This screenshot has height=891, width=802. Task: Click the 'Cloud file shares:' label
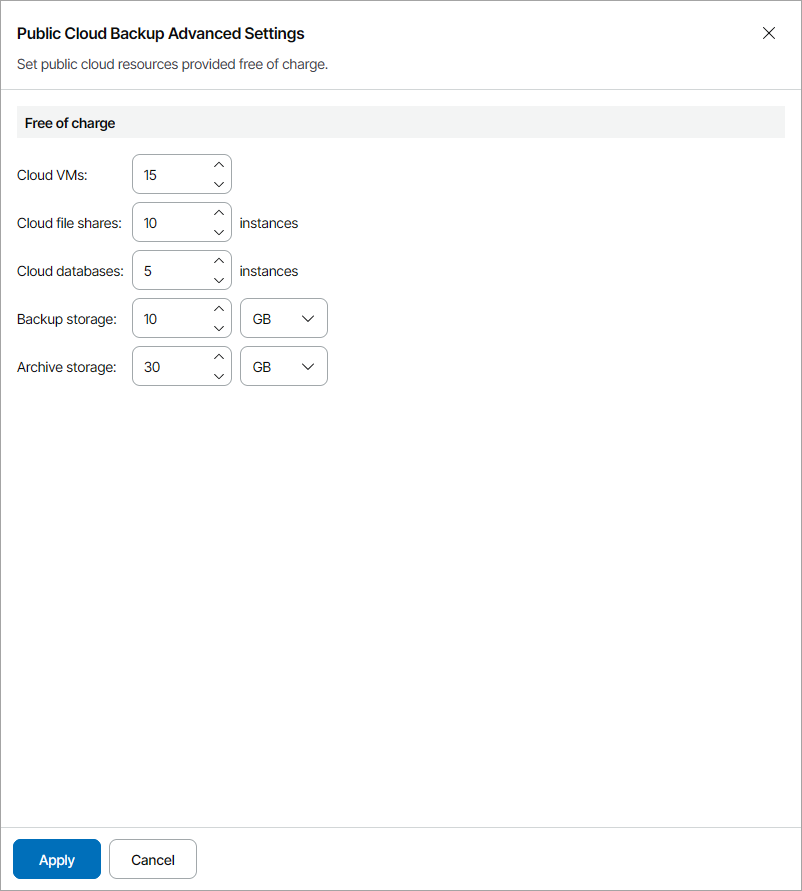point(69,223)
